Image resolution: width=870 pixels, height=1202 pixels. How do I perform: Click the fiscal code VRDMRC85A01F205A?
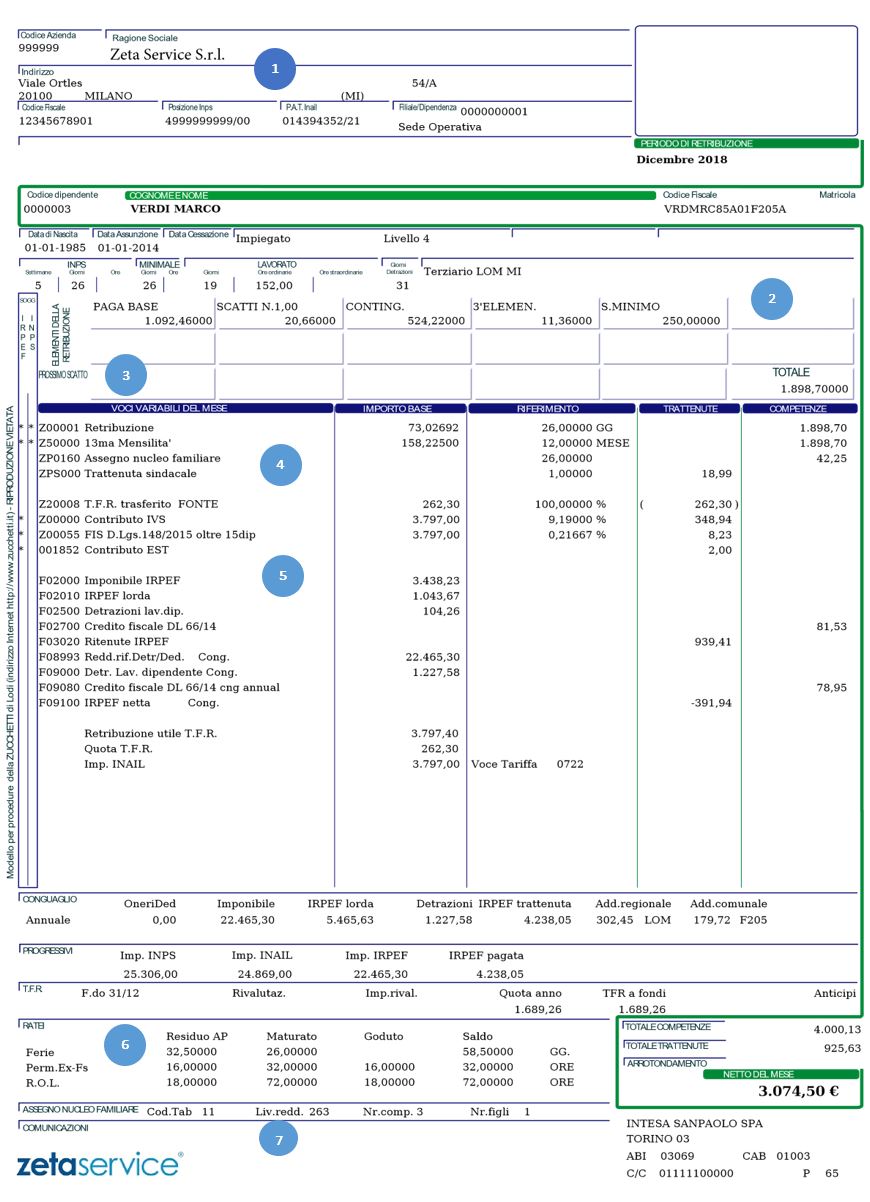725,209
